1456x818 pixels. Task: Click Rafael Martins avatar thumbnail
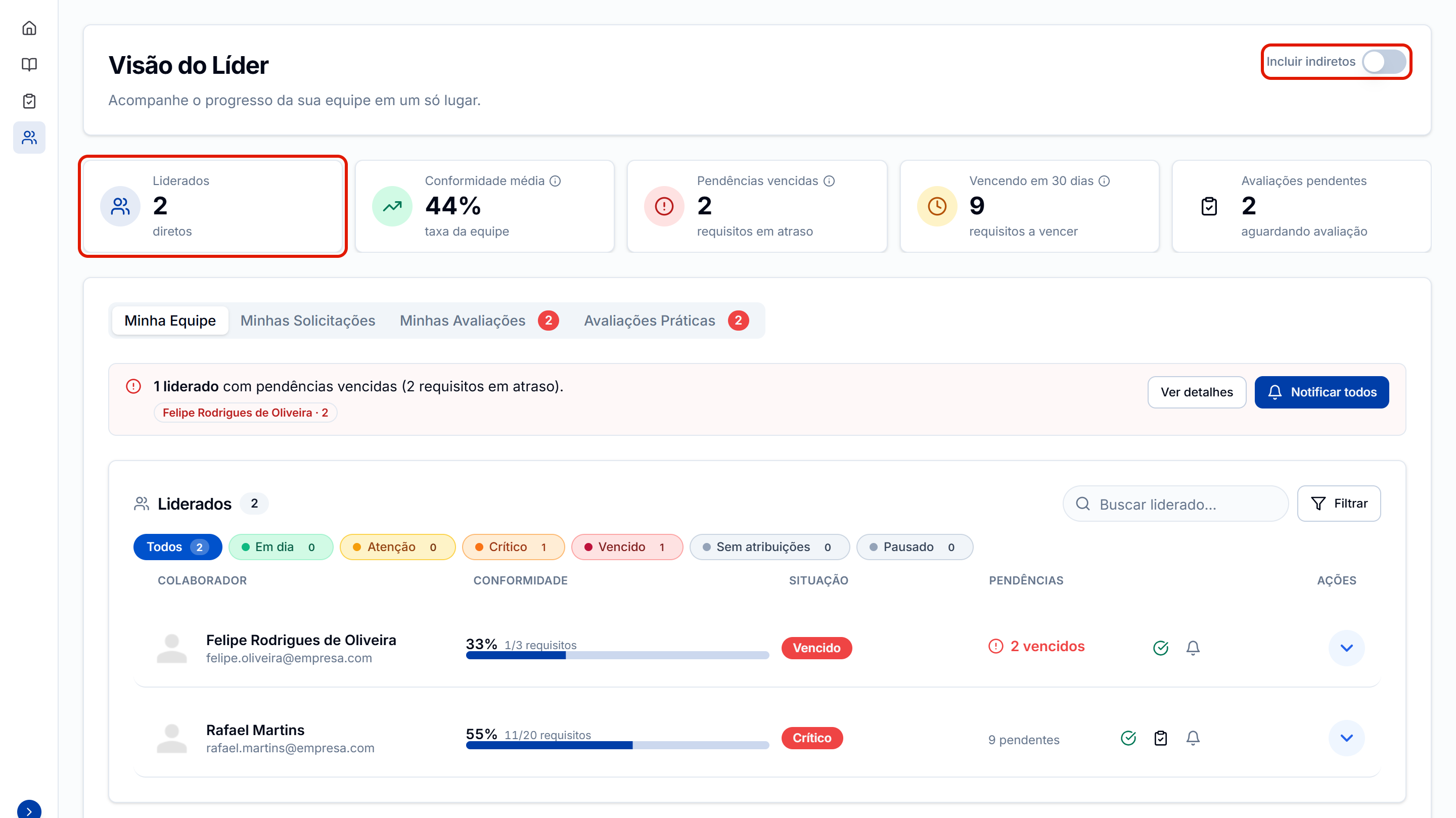[x=171, y=738]
